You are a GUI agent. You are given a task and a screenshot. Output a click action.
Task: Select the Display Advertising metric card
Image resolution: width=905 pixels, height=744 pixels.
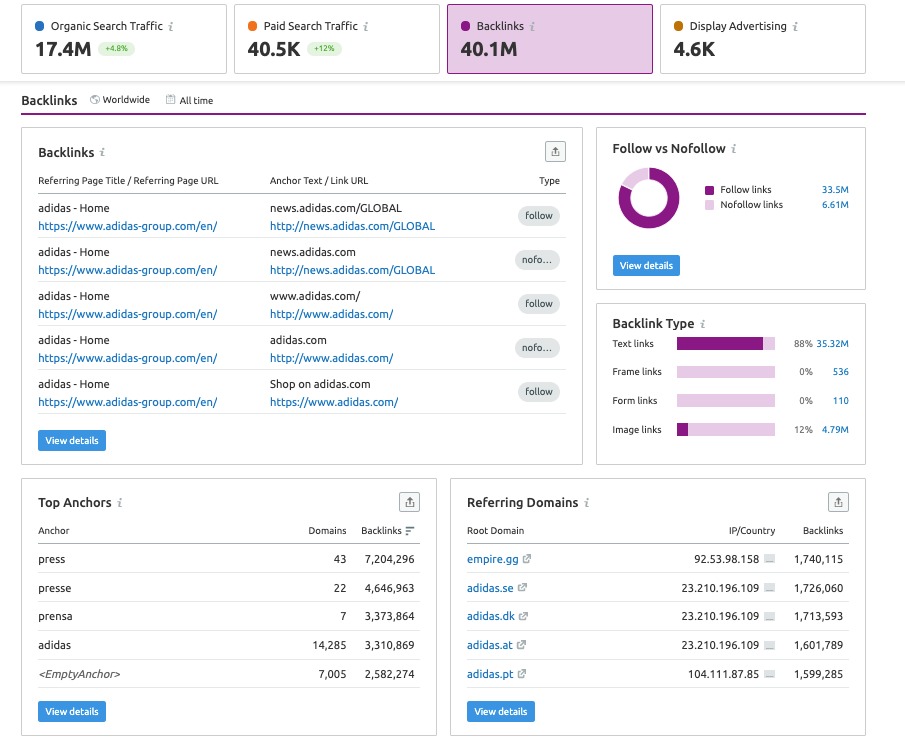pyautogui.click(x=763, y=39)
